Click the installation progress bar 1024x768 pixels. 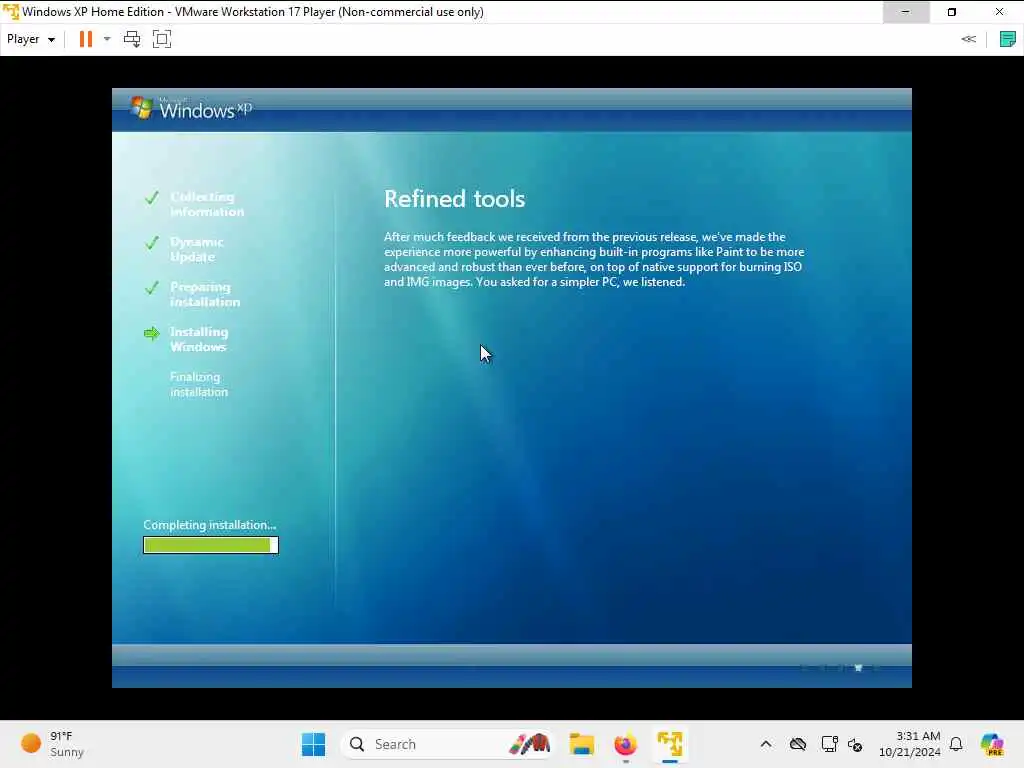point(211,545)
